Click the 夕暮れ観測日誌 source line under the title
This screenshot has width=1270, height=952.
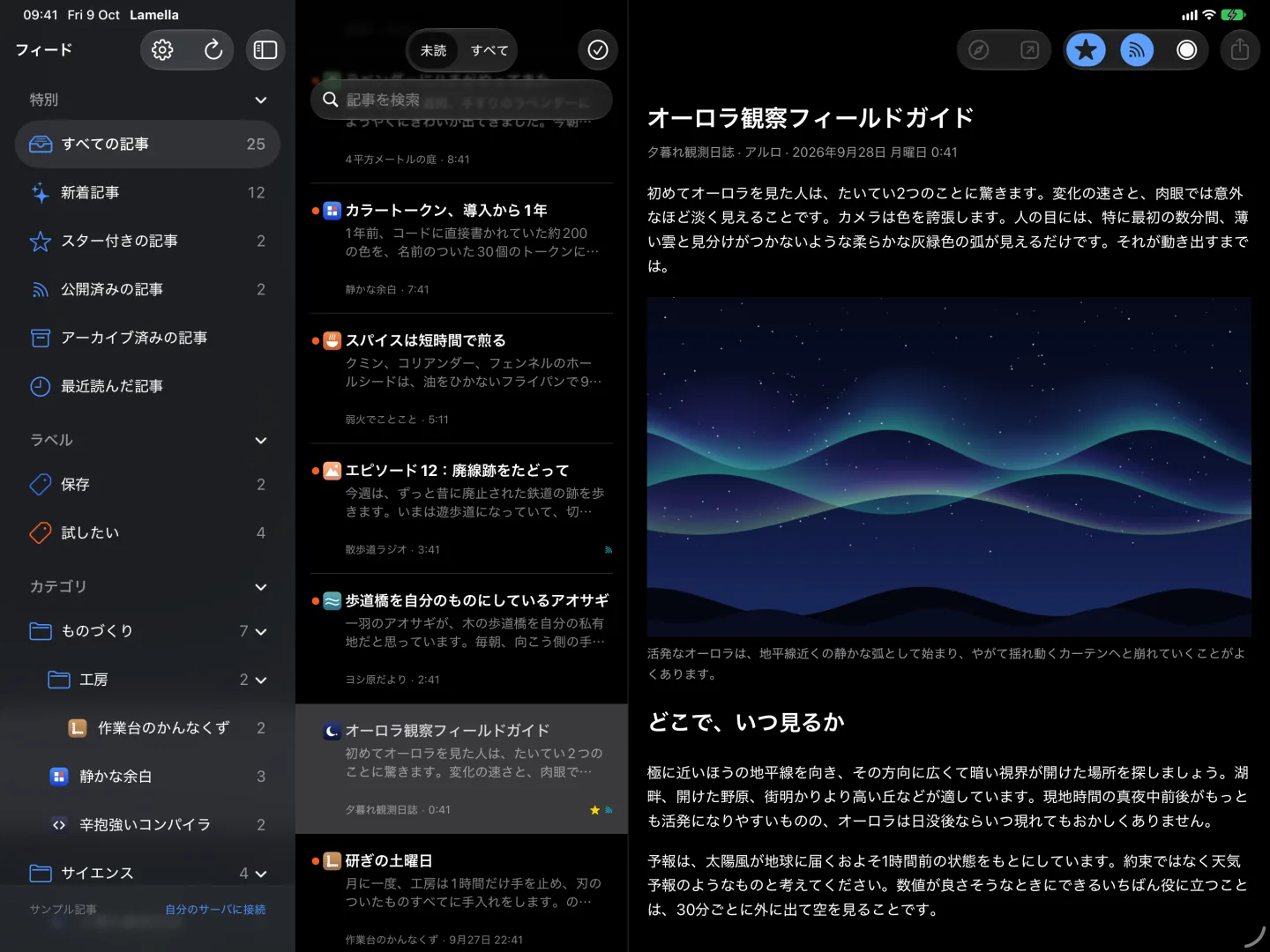[x=802, y=152]
